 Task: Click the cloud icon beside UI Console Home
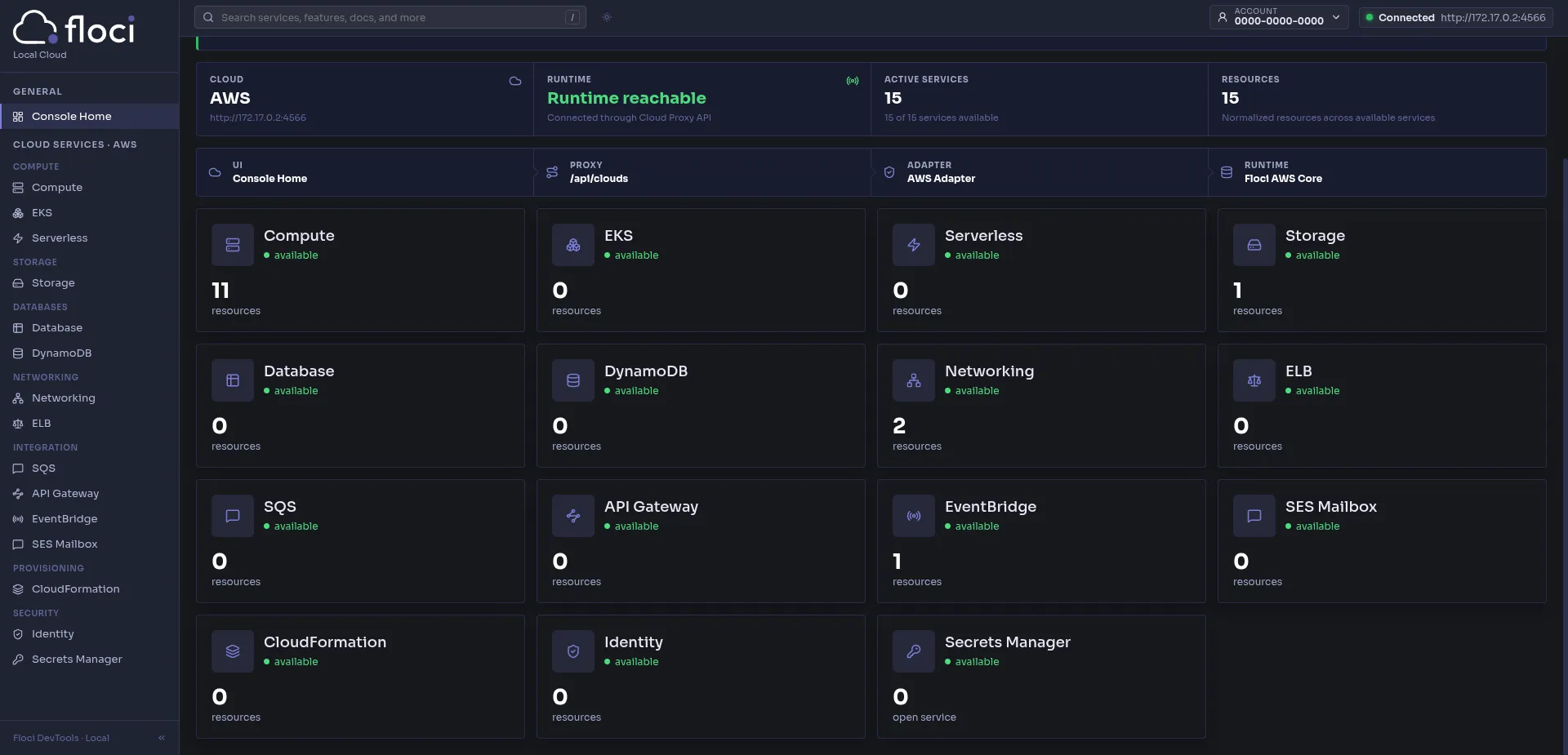click(215, 172)
